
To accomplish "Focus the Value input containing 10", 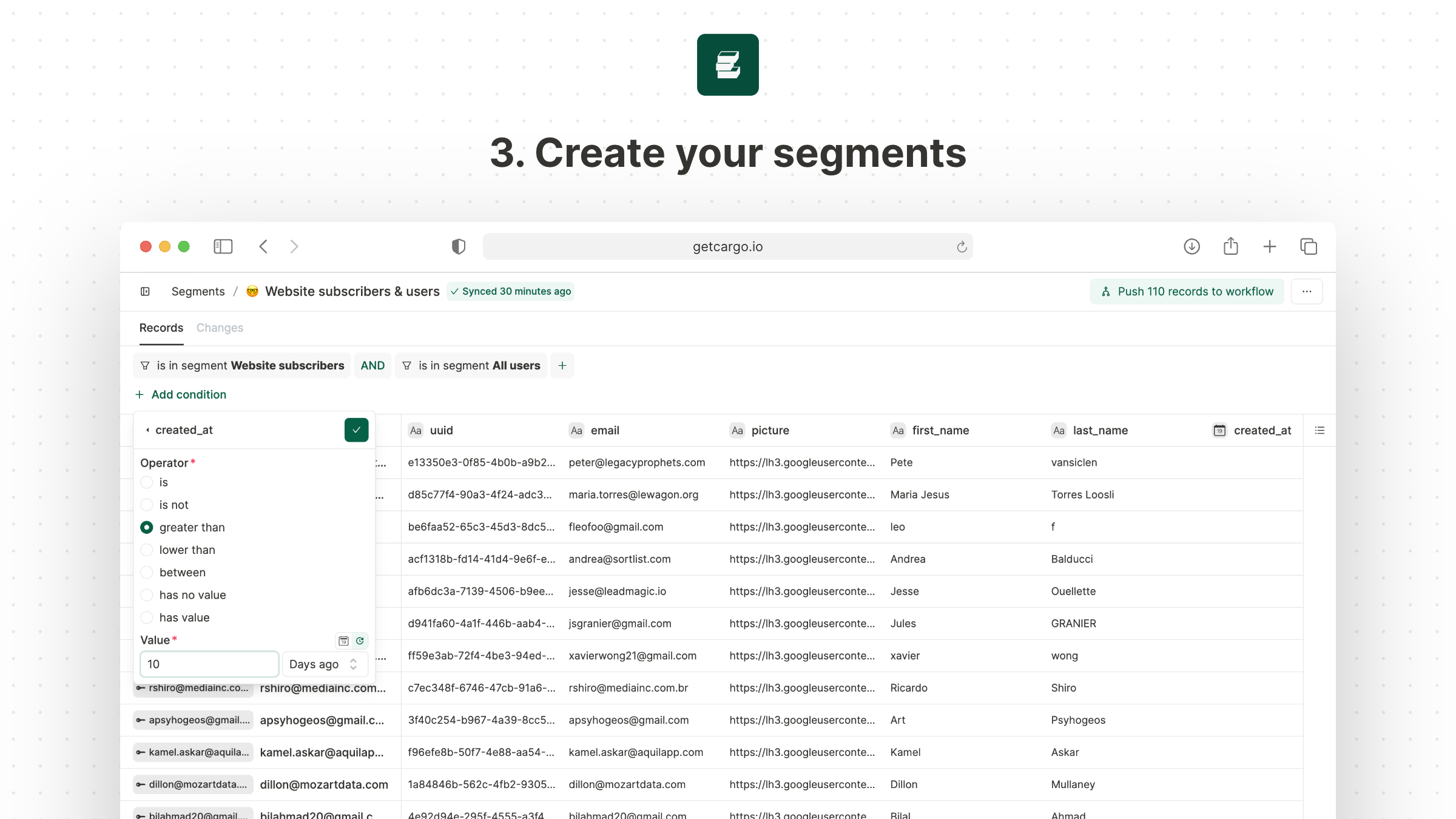I will tap(209, 664).
